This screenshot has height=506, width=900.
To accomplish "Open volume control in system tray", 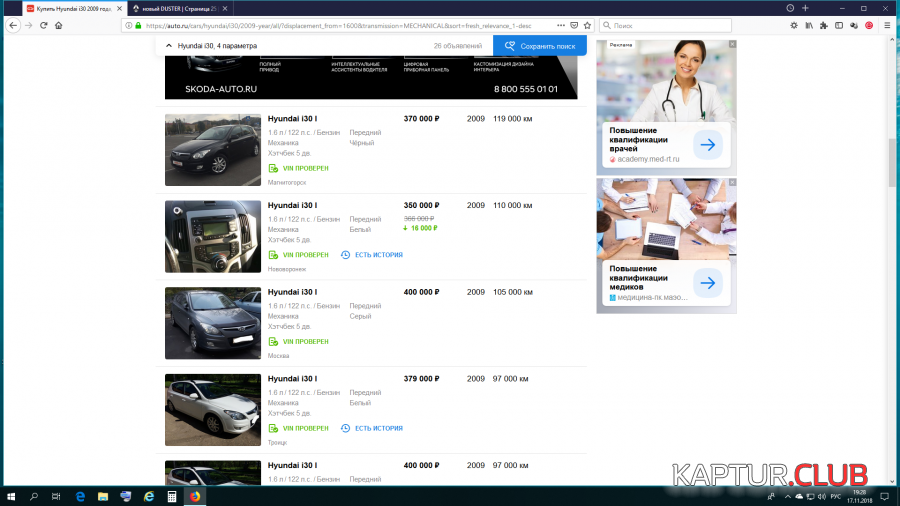I will coord(821,496).
